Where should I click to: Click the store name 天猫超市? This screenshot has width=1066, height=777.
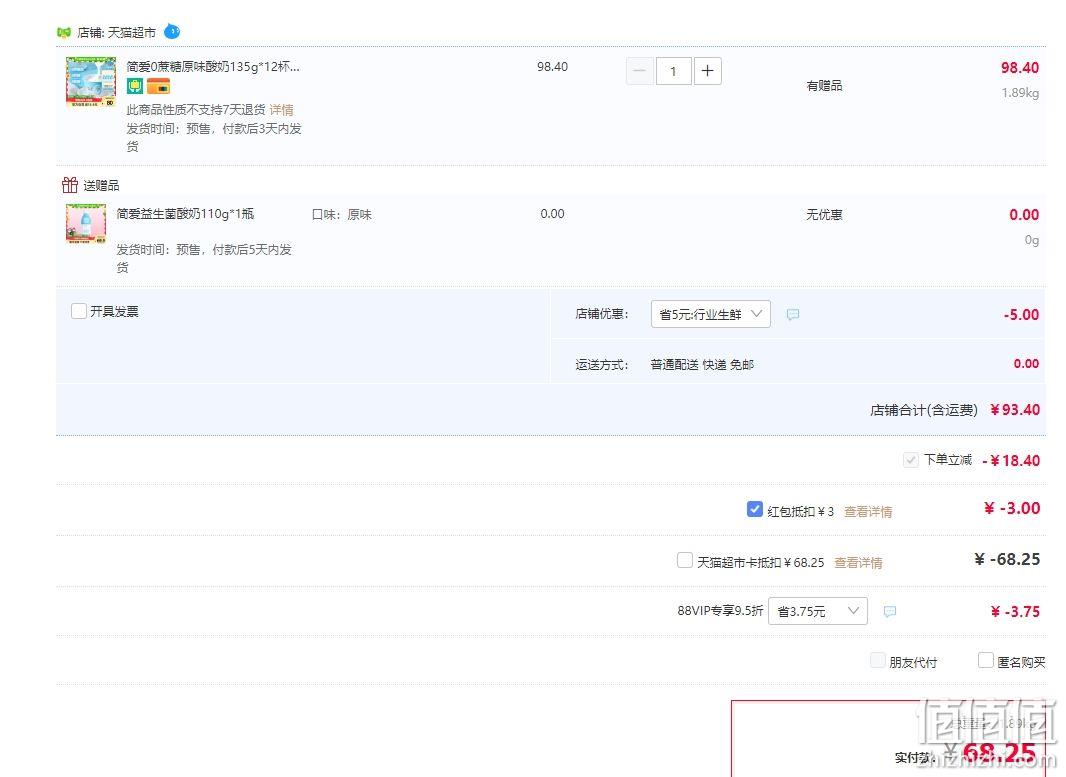coord(132,32)
